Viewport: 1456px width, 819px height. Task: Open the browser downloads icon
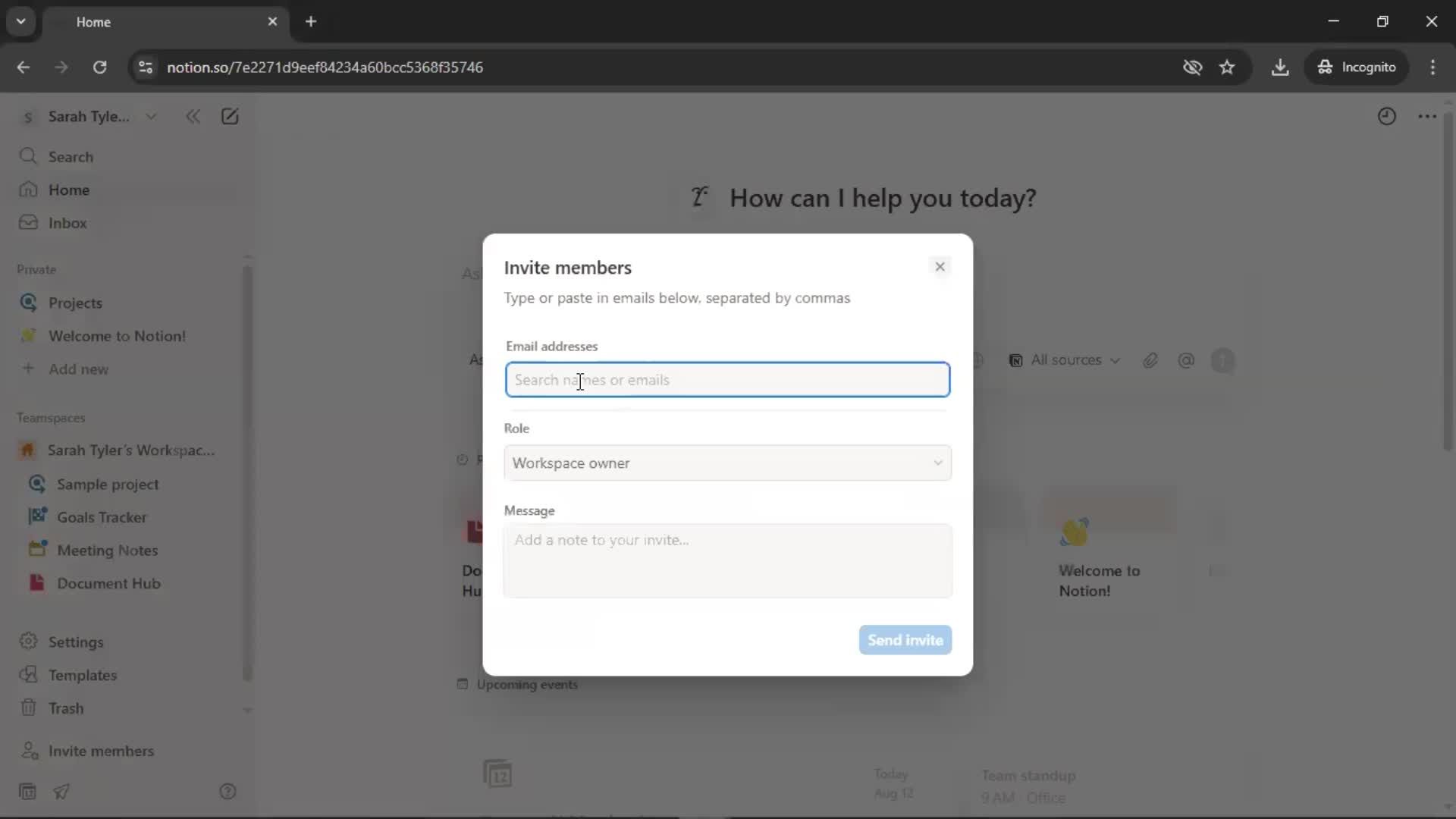(x=1280, y=67)
